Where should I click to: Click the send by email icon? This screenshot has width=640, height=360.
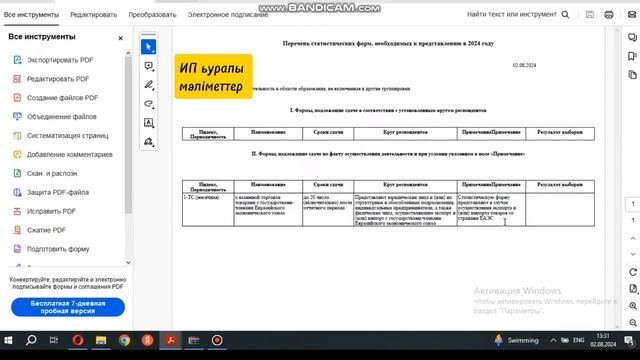tap(632, 15)
